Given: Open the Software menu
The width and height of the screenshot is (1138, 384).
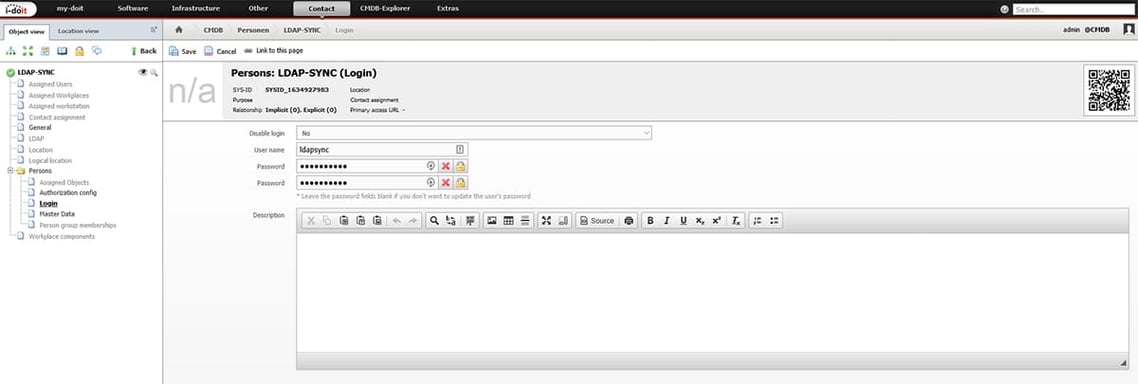Looking at the screenshot, I should pyautogui.click(x=133, y=9).
